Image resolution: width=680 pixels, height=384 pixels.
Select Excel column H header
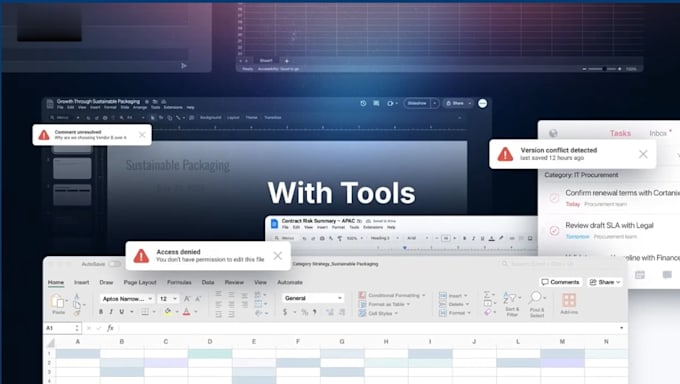(x=386, y=341)
